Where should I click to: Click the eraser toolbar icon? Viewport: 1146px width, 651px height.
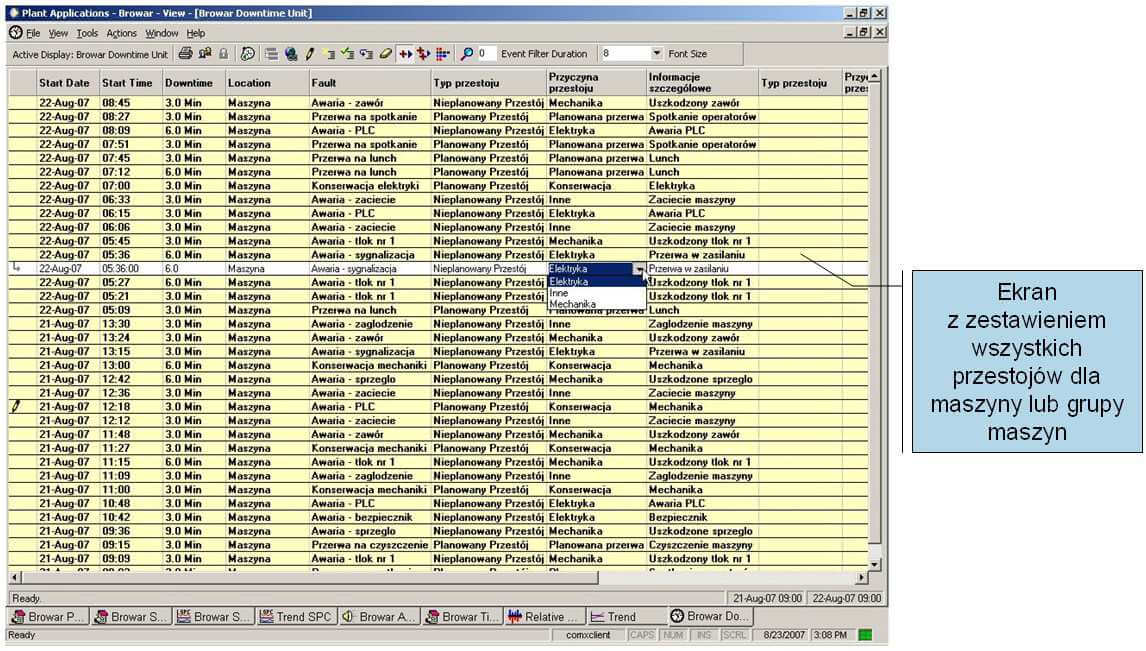tap(385, 53)
